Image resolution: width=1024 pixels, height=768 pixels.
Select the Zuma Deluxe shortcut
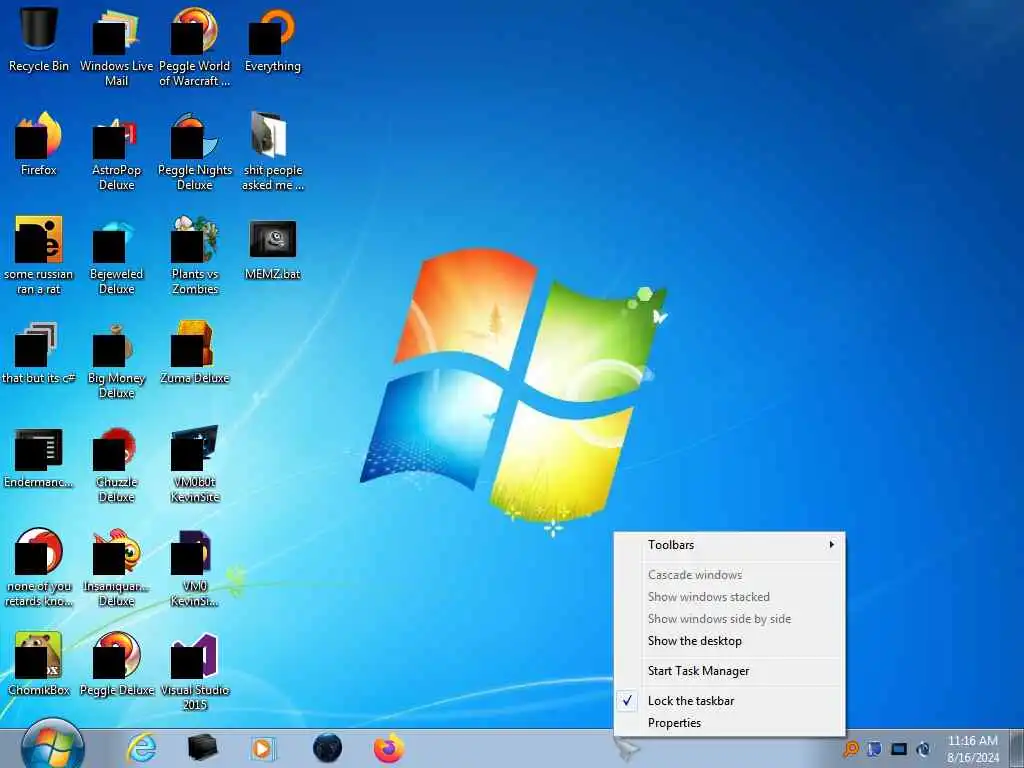tap(195, 353)
